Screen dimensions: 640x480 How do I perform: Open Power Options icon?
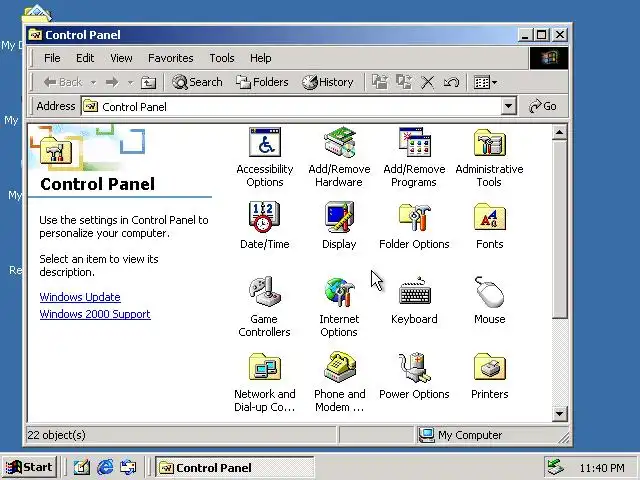414,376
